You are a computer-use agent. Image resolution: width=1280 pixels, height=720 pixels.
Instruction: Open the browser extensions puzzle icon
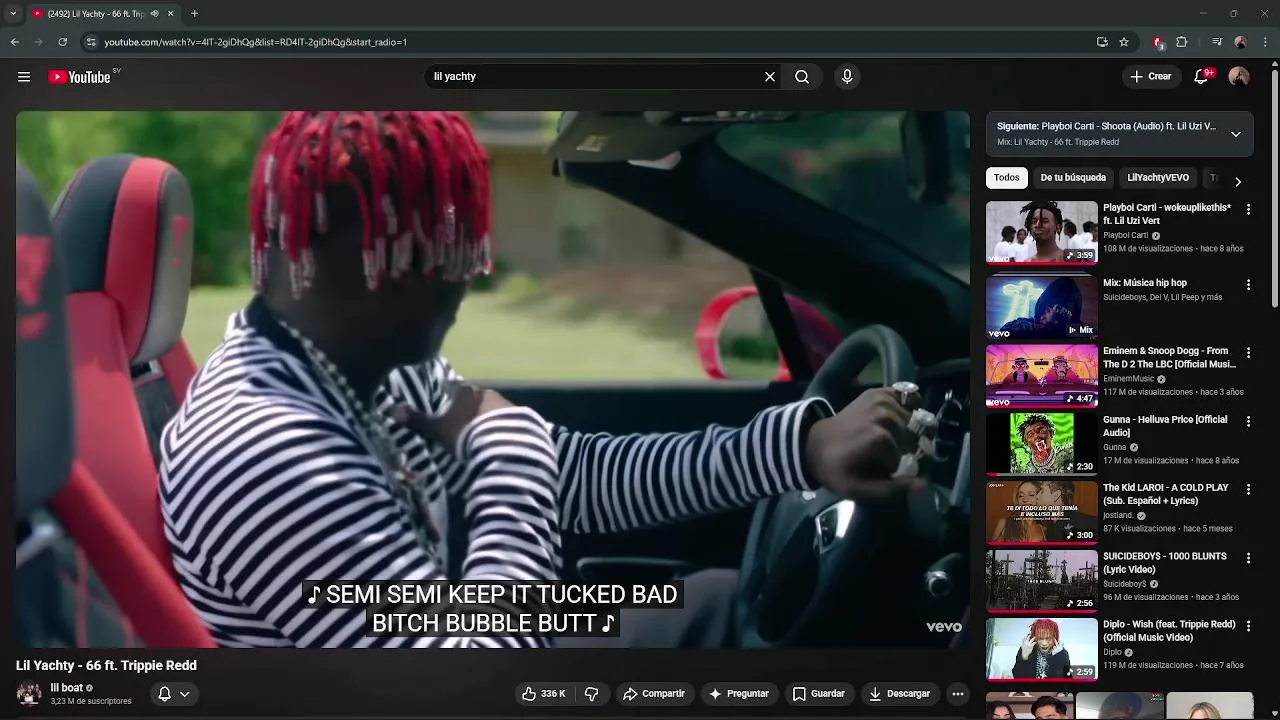pos(1182,42)
